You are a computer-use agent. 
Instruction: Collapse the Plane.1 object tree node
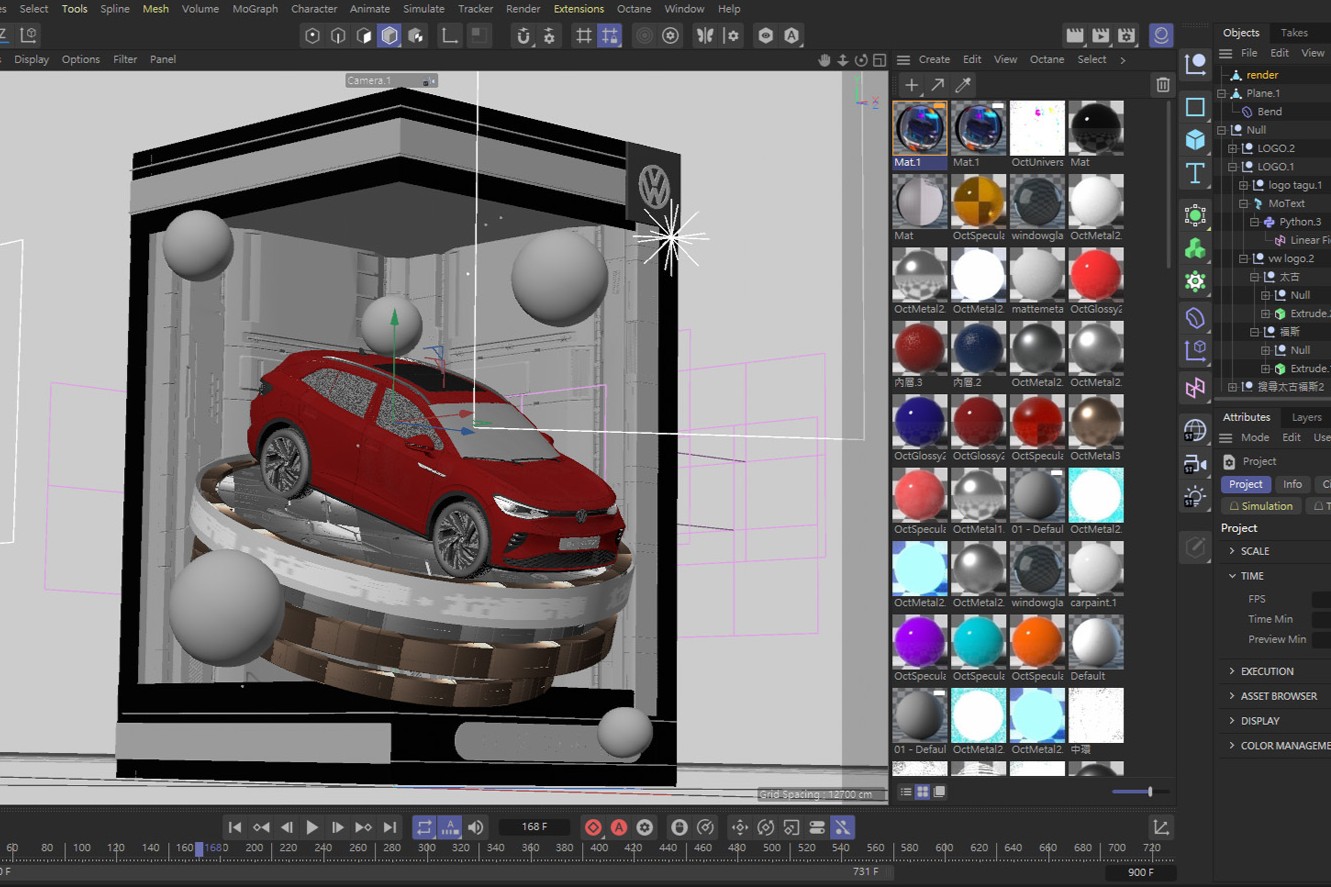pyautogui.click(x=1221, y=93)
